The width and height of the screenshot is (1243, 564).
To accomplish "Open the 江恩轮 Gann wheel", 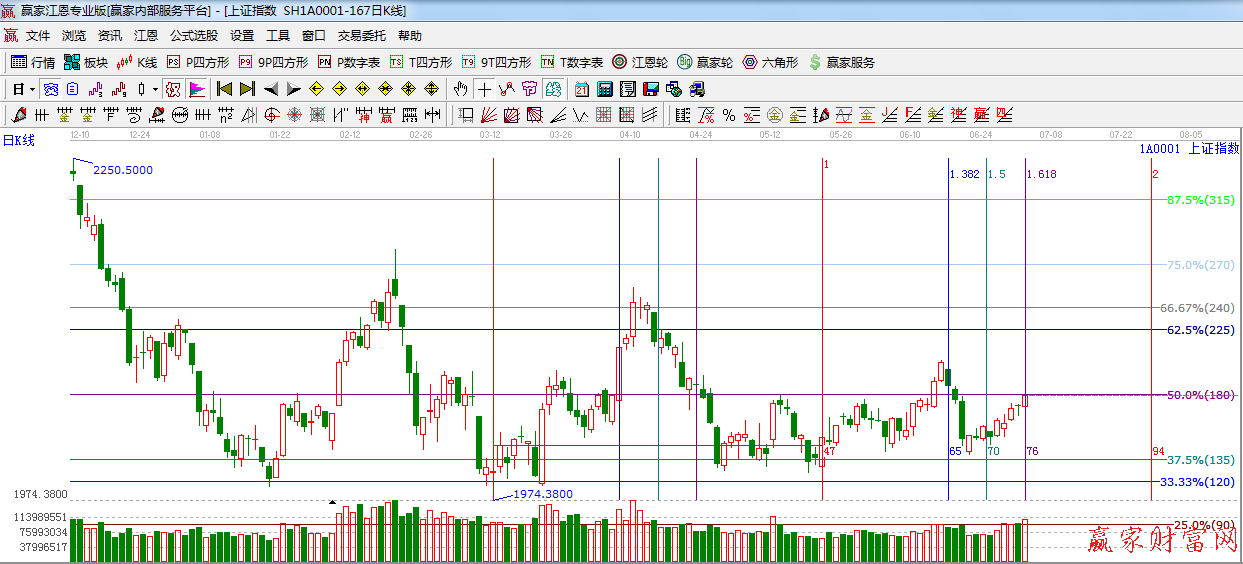I will click(x=640, y=62).
